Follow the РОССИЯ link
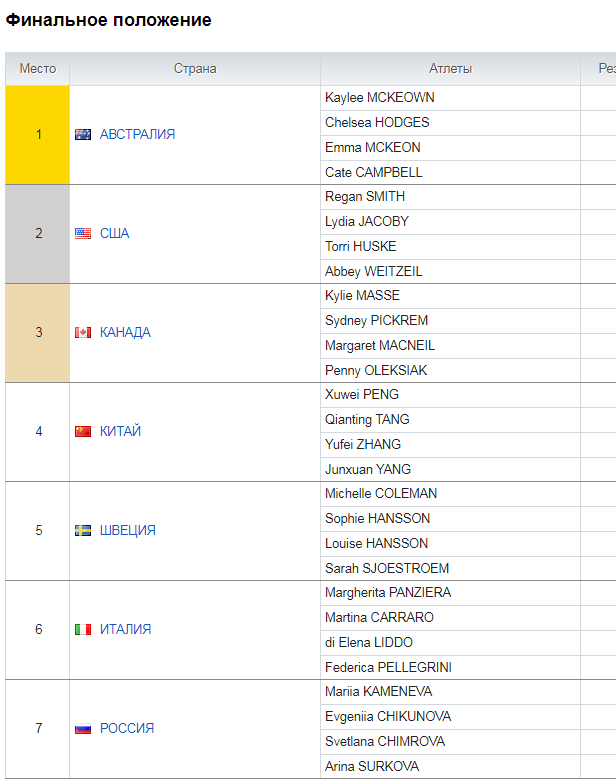The image size is (616, 779). click(x=127, y=728)
